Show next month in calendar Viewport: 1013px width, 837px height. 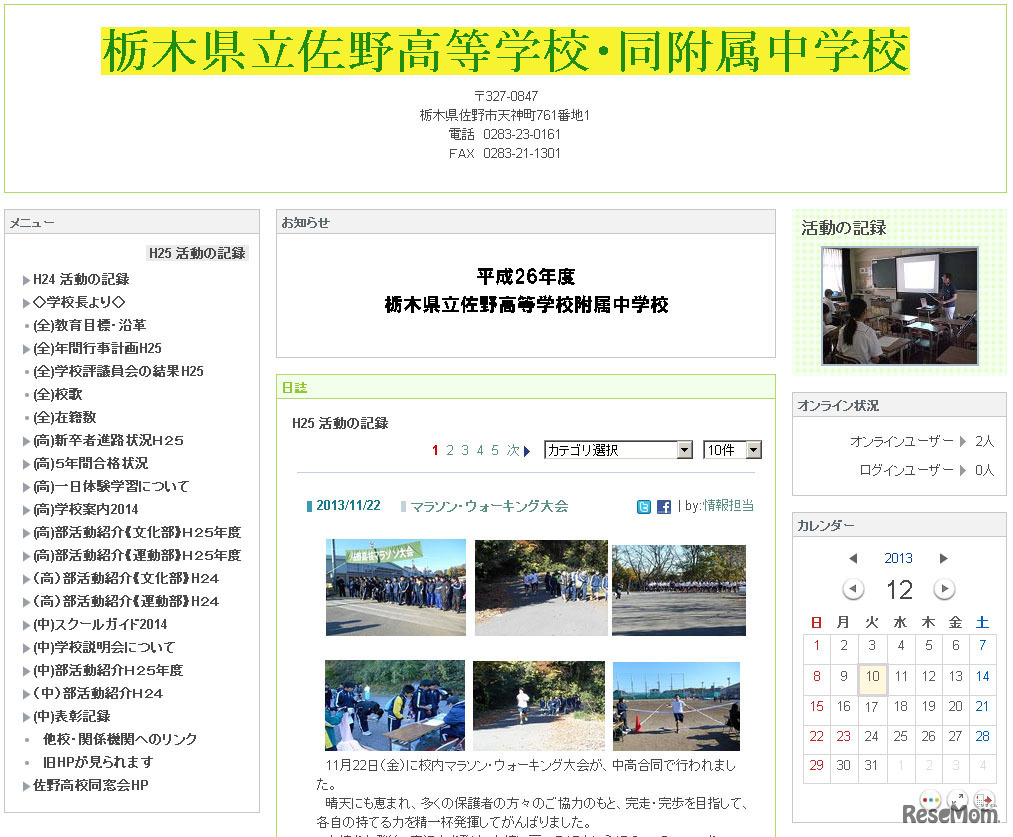944,589
